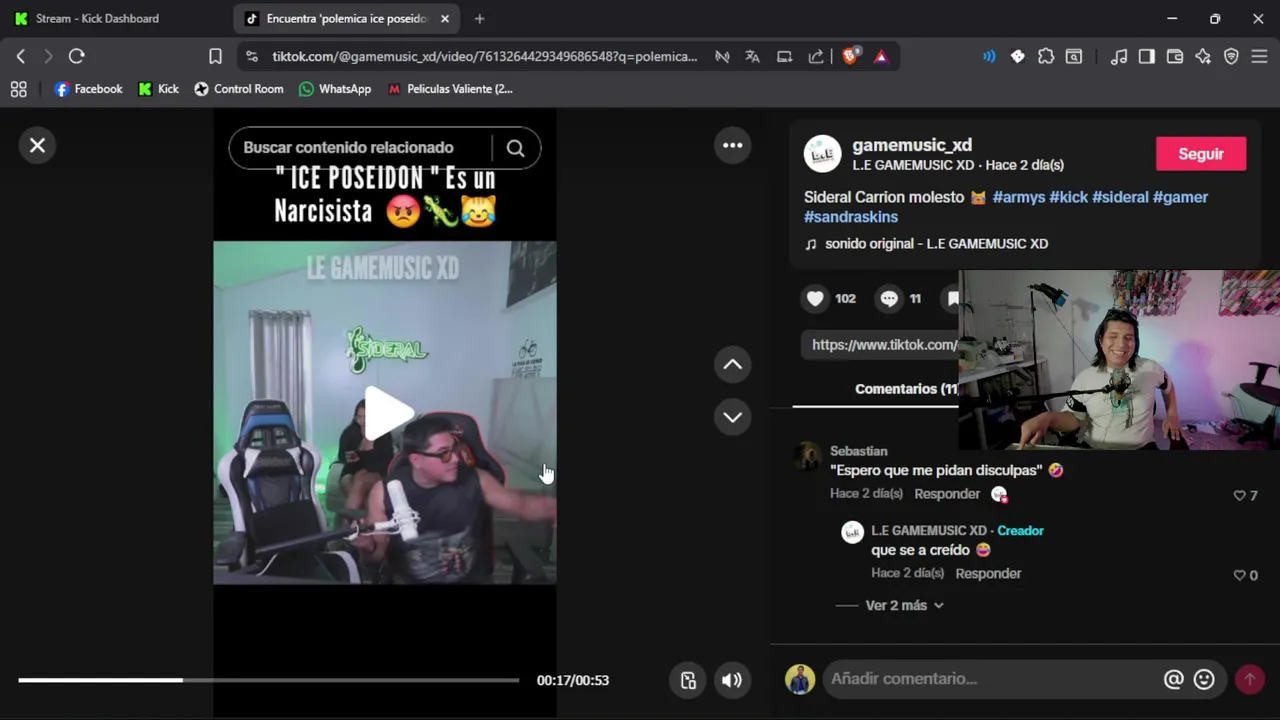Like the creator reply 'que se a creído'
The width and height of the screenshot is (1280, 720).
tap(1240, 575)
